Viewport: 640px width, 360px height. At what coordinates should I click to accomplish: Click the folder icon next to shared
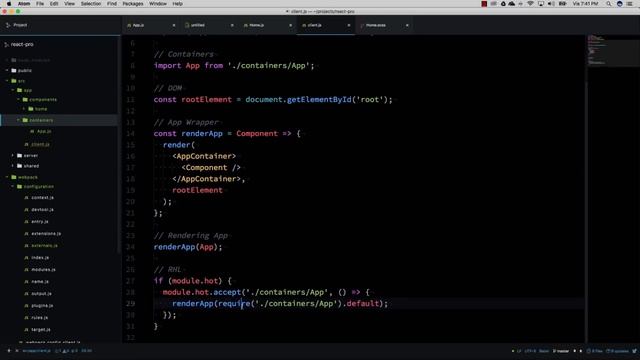(20, 166)
